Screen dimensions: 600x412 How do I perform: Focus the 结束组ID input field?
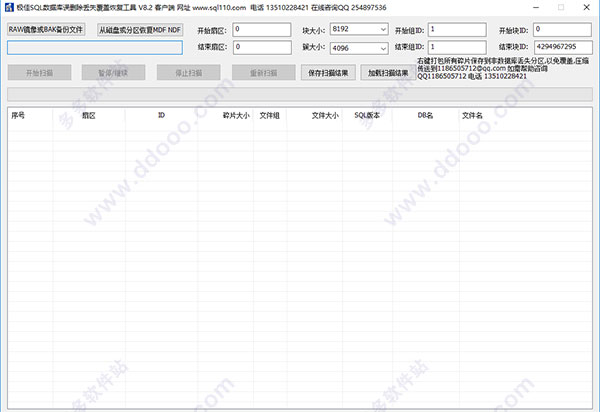(457, 47)
